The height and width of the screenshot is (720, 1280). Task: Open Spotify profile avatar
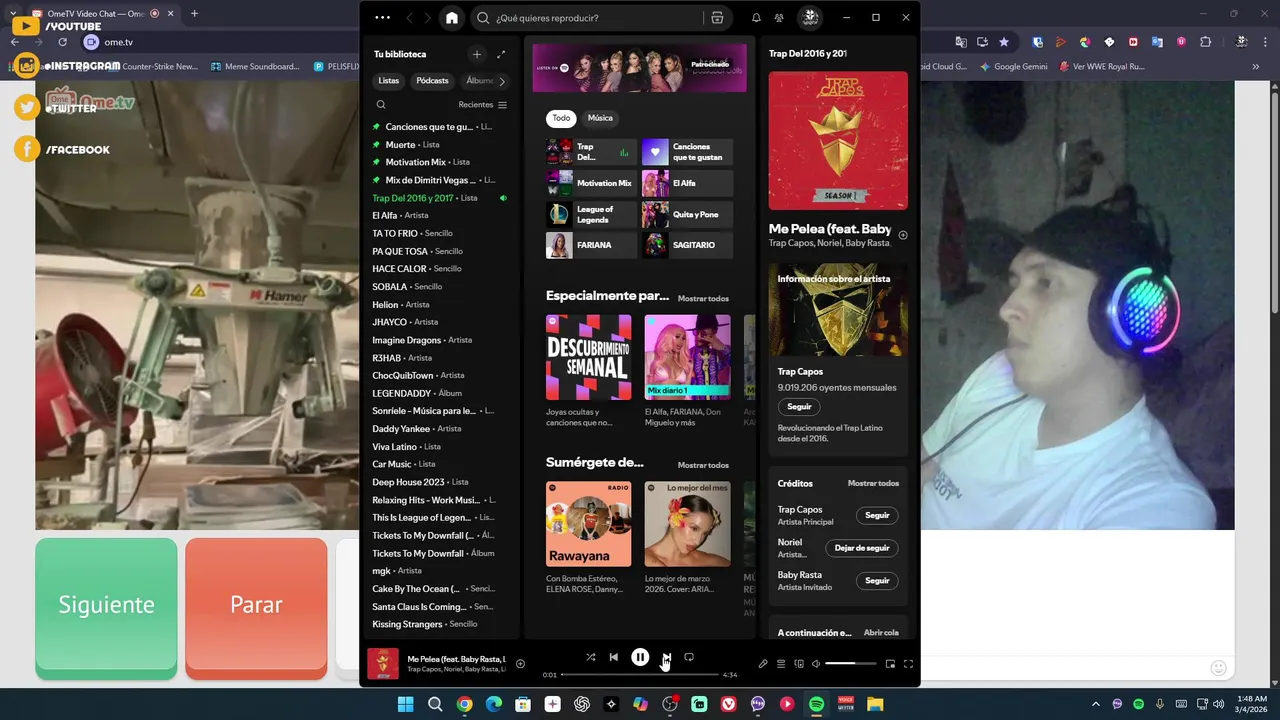click(810, 18)
